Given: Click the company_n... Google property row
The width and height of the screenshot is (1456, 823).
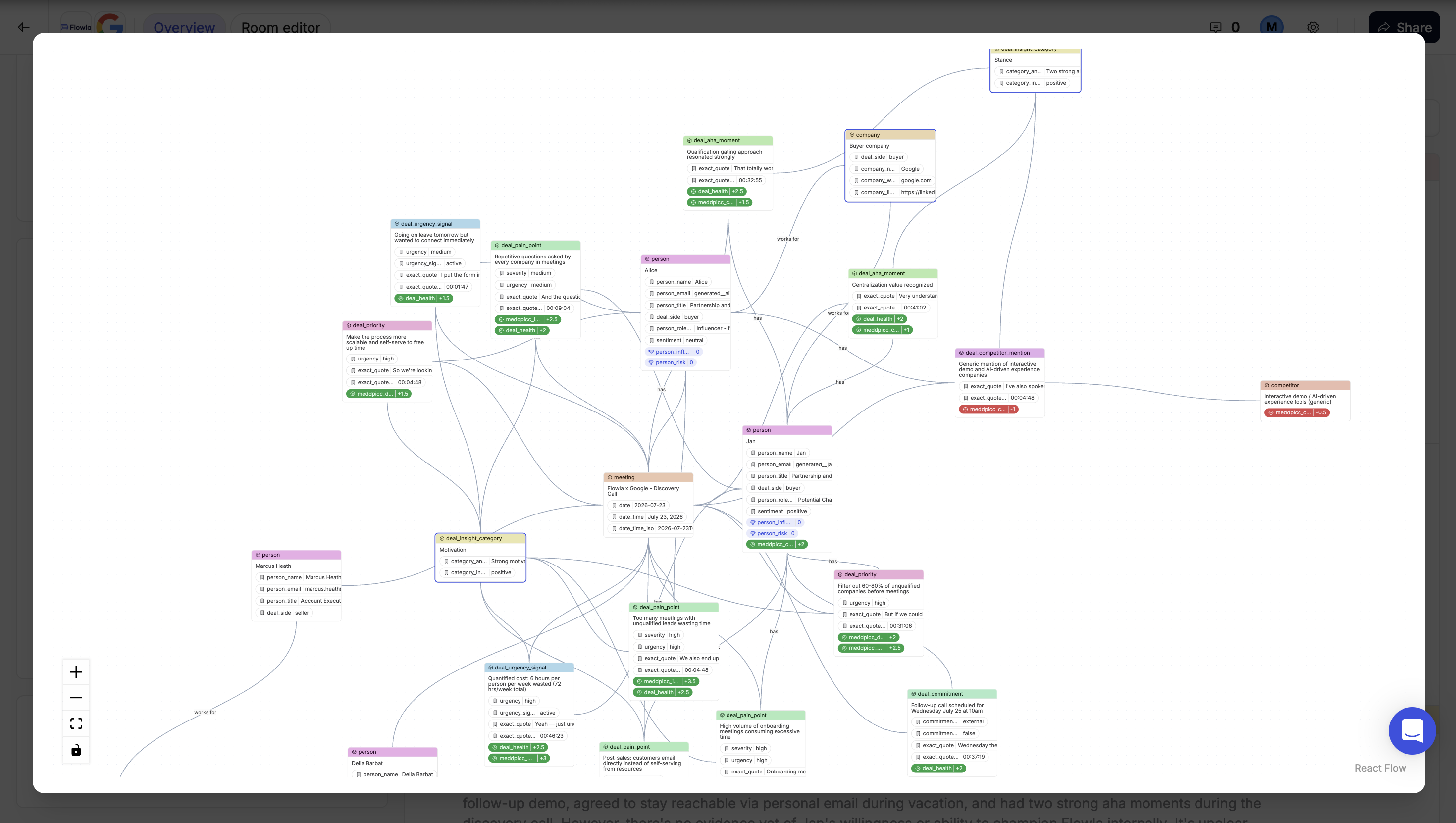Looking at the screenshot, I should pyautogui.click(x=887, y=169).
